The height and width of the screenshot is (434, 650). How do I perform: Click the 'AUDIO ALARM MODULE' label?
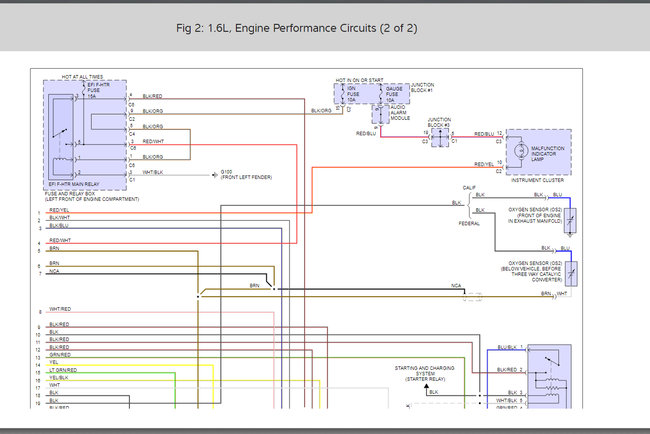pos(400,112)
